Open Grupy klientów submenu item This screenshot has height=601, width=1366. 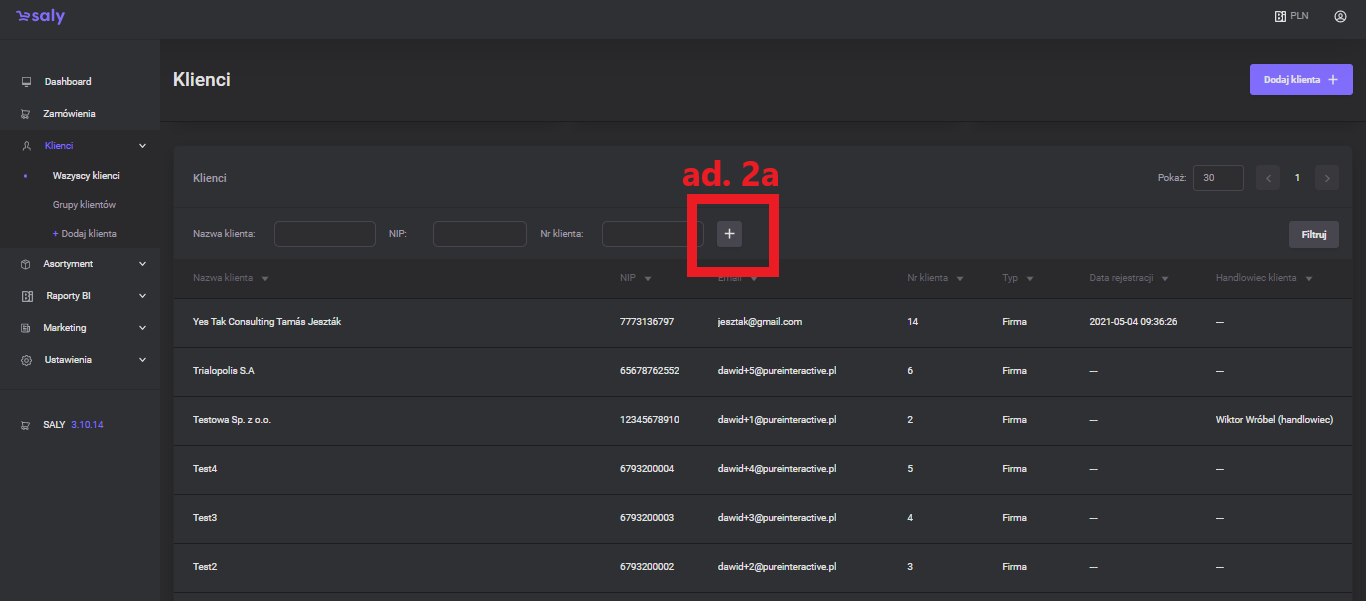pos(84,205)
